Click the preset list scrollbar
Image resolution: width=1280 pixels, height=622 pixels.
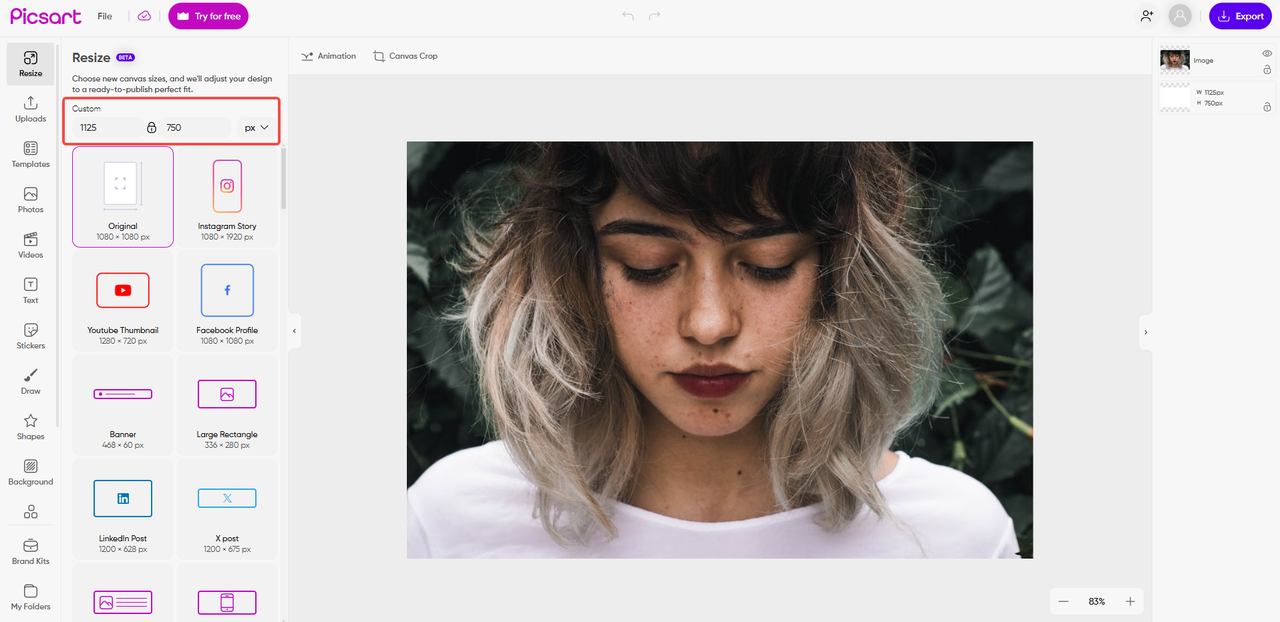tap(283, 180)
